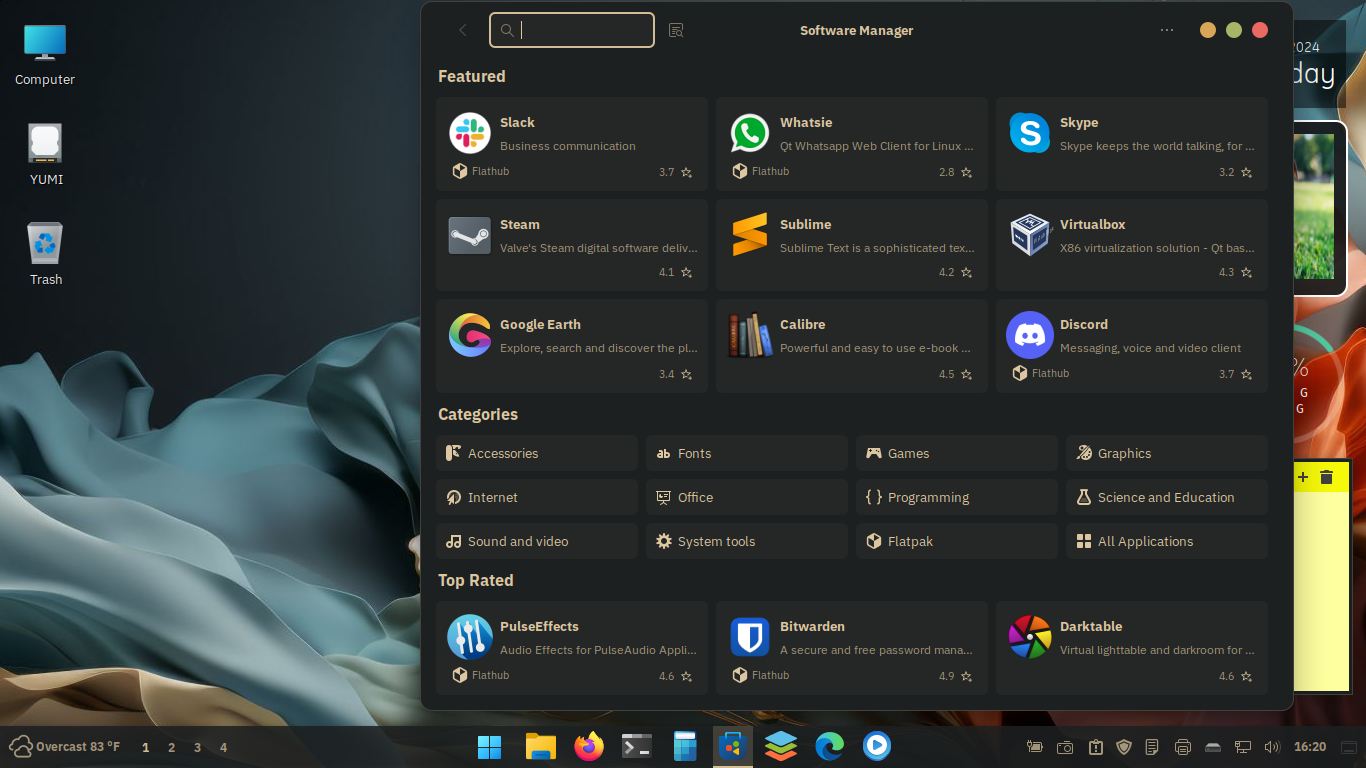Open the stacked layers app in taskbar
1366x768 pixels.
tap(781, 746)
